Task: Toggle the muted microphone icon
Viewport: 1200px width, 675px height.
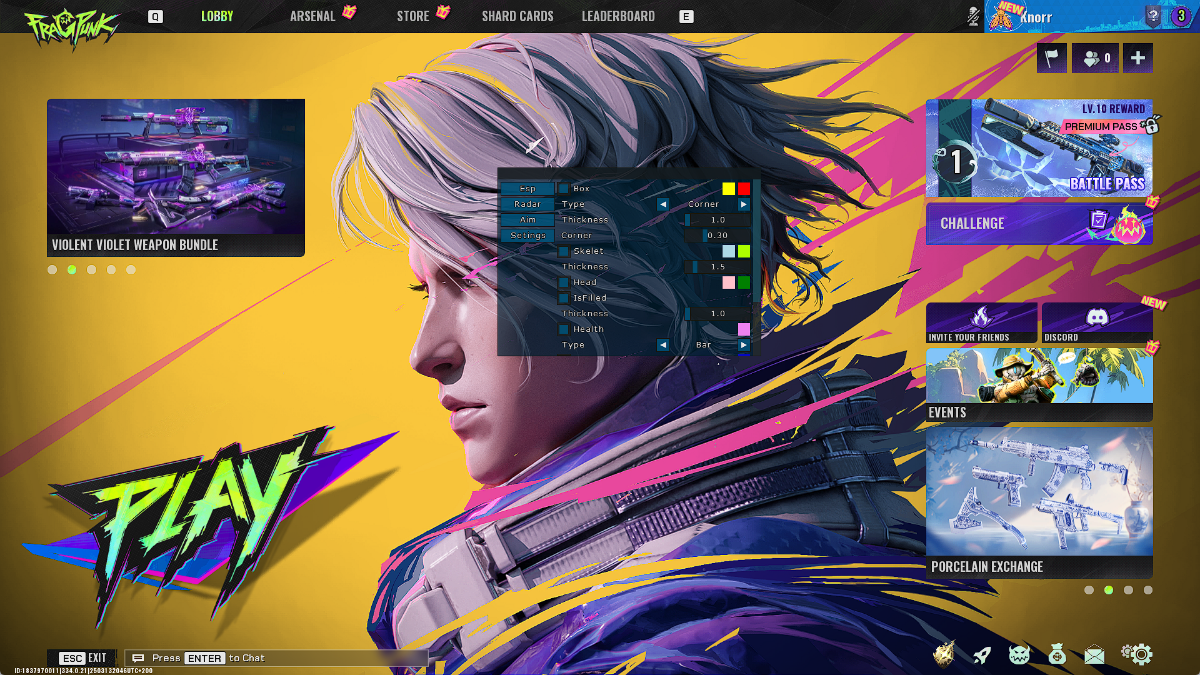Action: coord(972,16)
